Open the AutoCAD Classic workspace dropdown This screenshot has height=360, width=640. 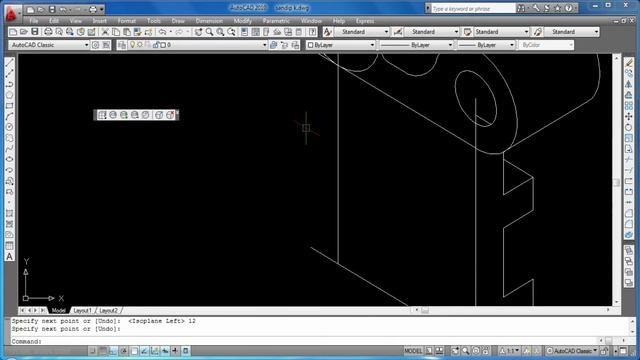point(49,45)
